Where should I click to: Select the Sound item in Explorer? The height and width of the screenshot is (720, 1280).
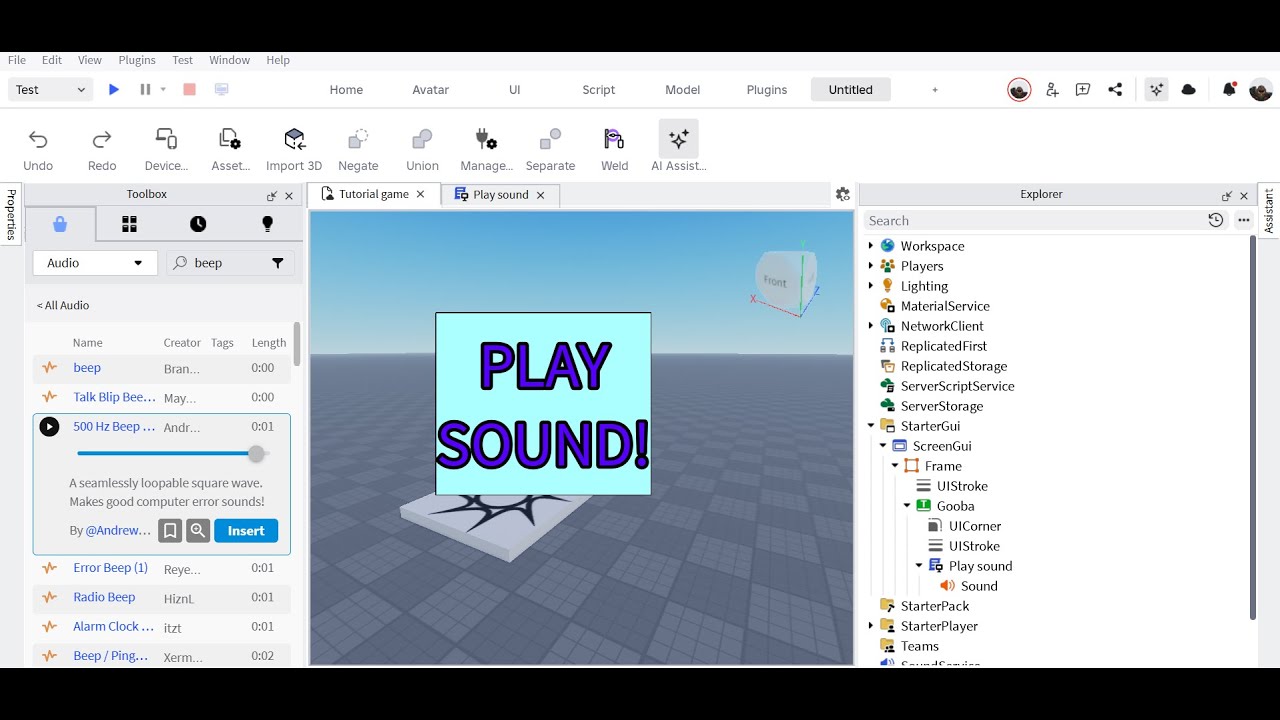coord(979,586)
